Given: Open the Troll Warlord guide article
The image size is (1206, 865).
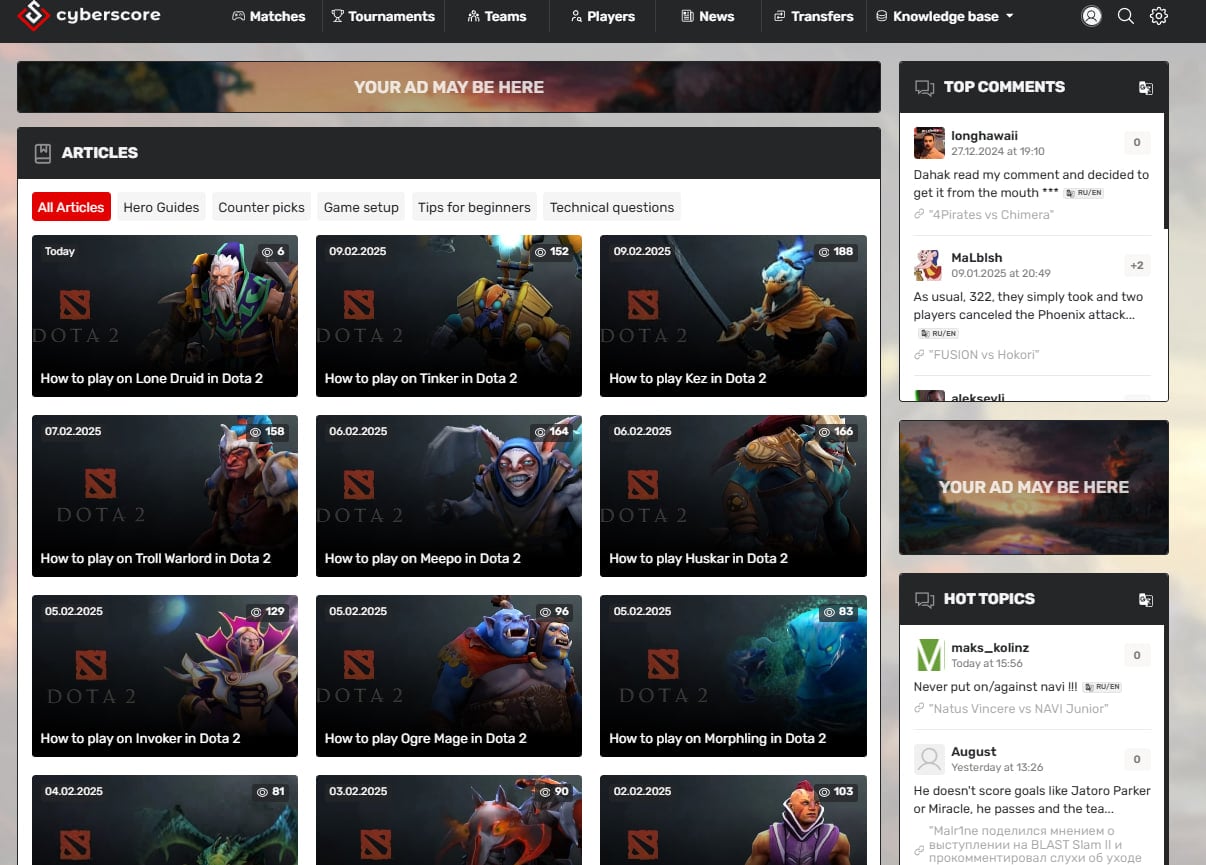Looking at the screenshot, I should click(x=165, y=496).
